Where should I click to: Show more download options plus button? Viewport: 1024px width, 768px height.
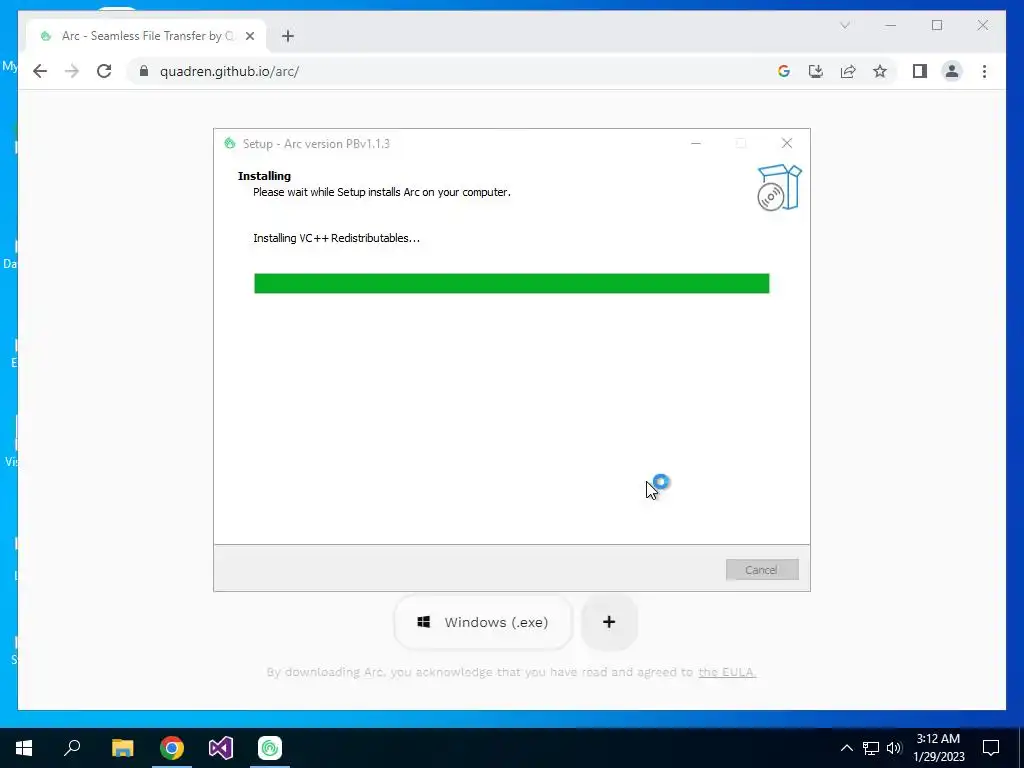click(609, 622)
